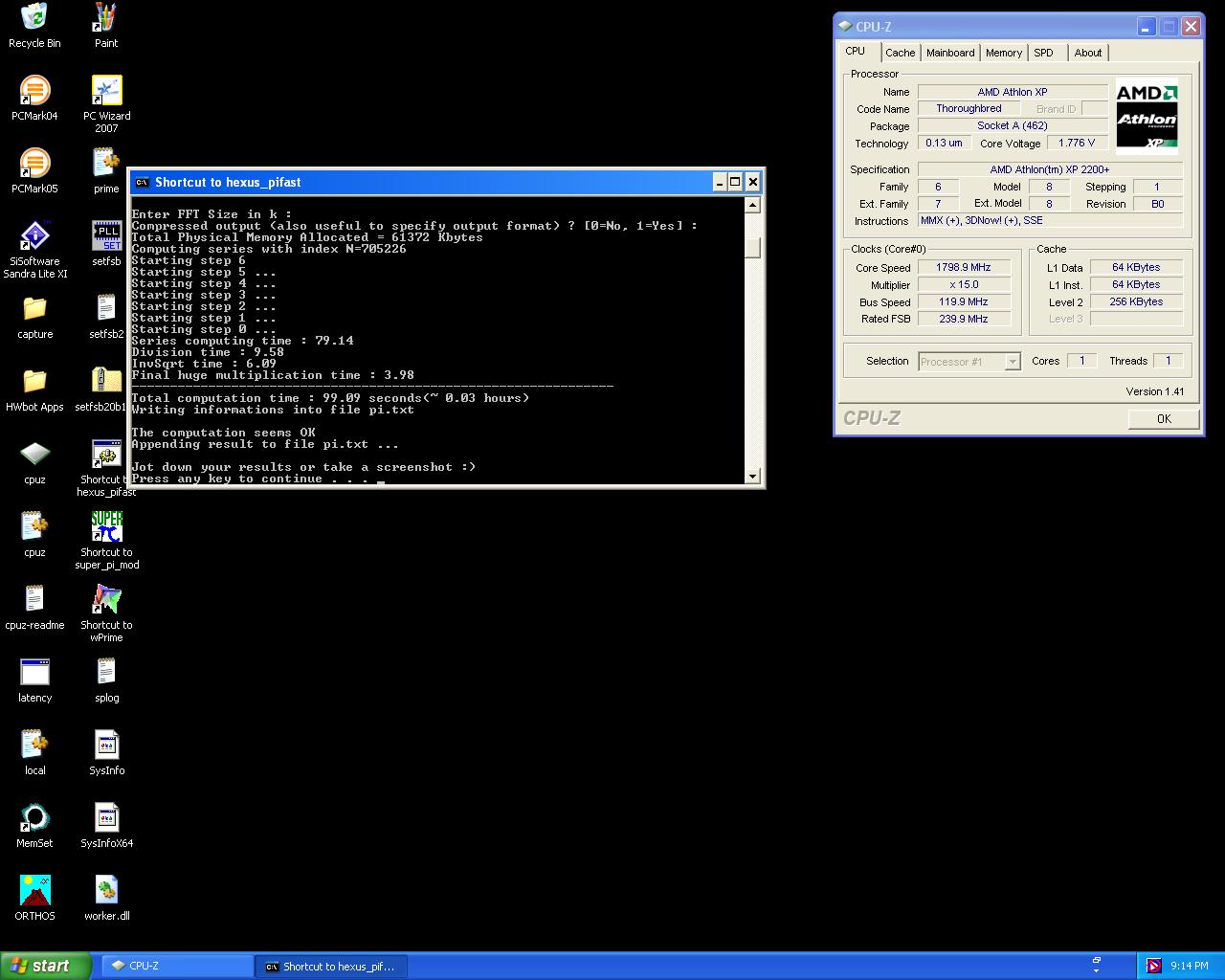
Task: Switch to hexus_pifast taskbar button
Action: pyautogui.click(x=331, y=966)
